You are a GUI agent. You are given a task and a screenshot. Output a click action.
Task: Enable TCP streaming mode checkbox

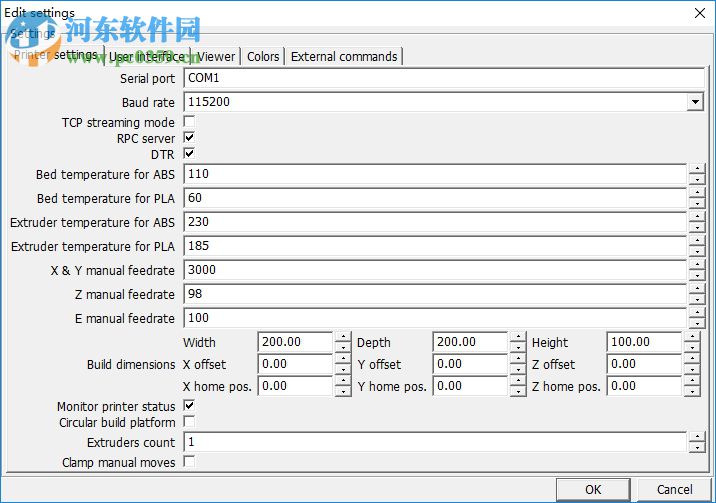(x=189, y=121)
